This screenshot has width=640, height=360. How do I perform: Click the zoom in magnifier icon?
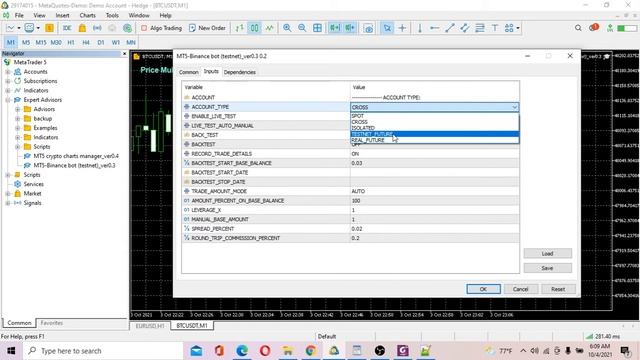click(x=287, y=28)
